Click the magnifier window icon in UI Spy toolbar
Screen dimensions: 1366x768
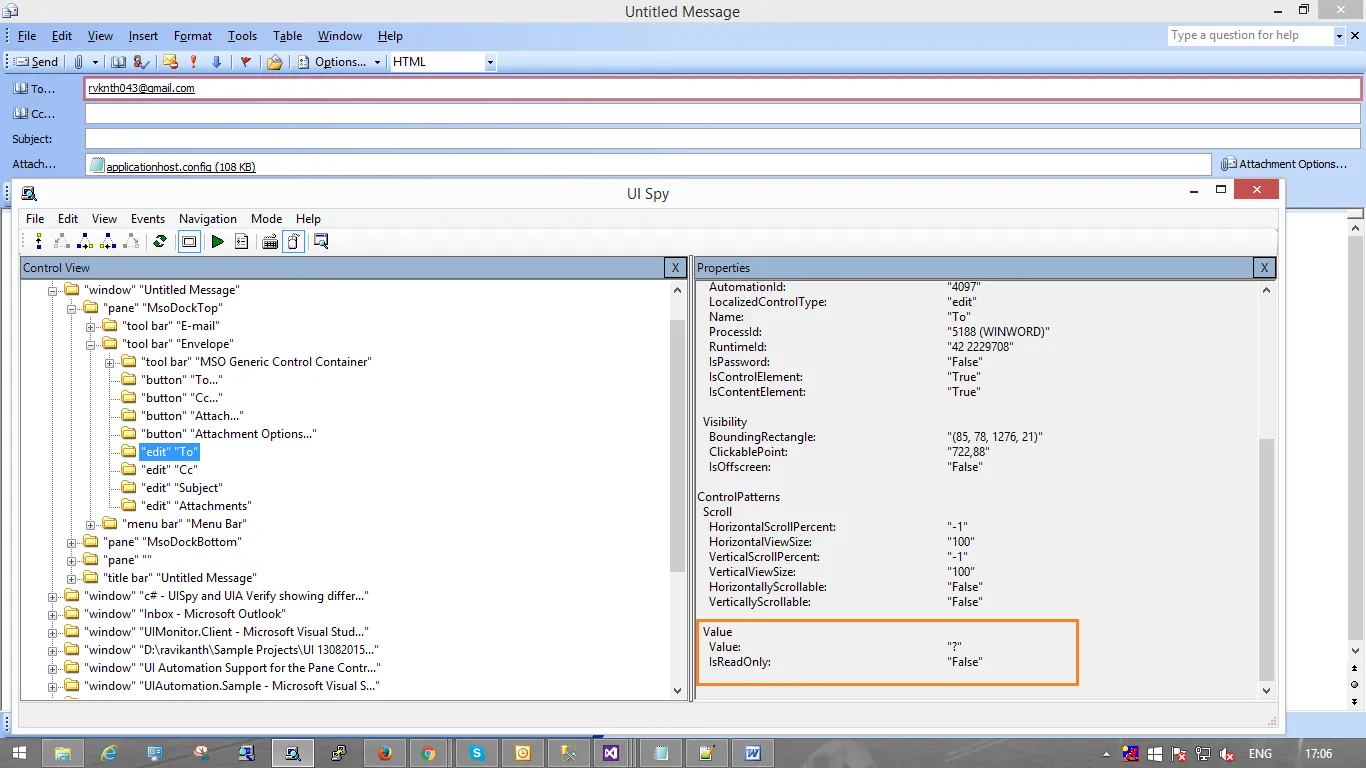(x=321, y=241)
